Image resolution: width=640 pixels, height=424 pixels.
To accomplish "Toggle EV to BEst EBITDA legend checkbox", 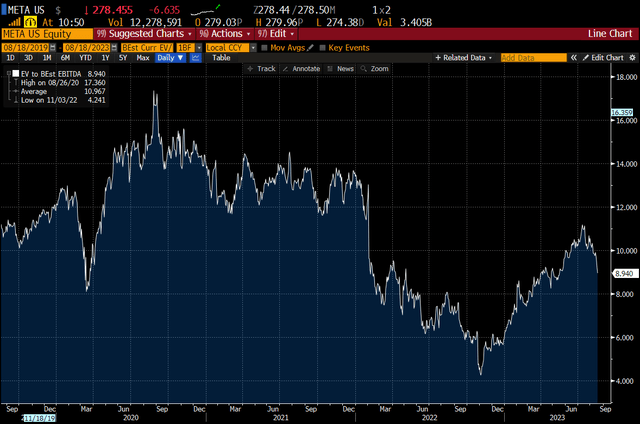I will tap(13, 74).
